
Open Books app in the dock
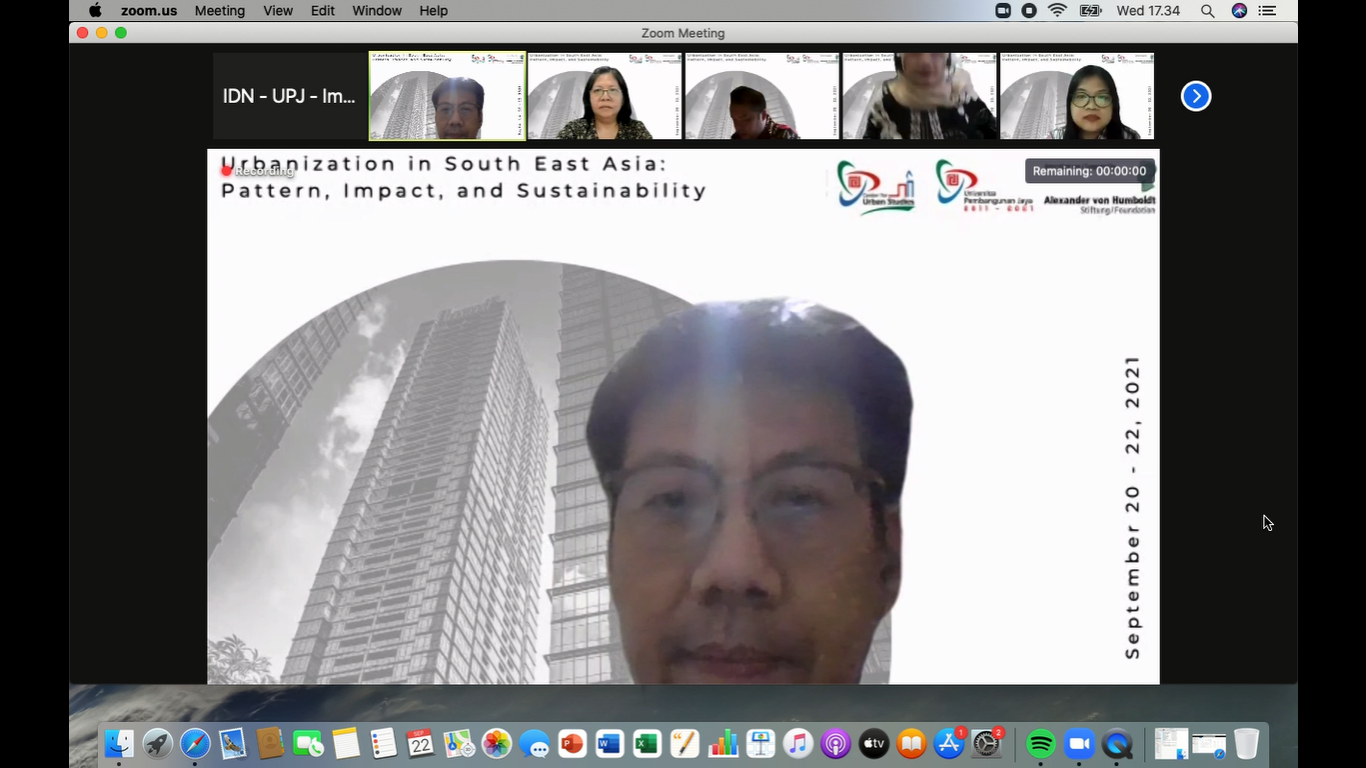911,743
